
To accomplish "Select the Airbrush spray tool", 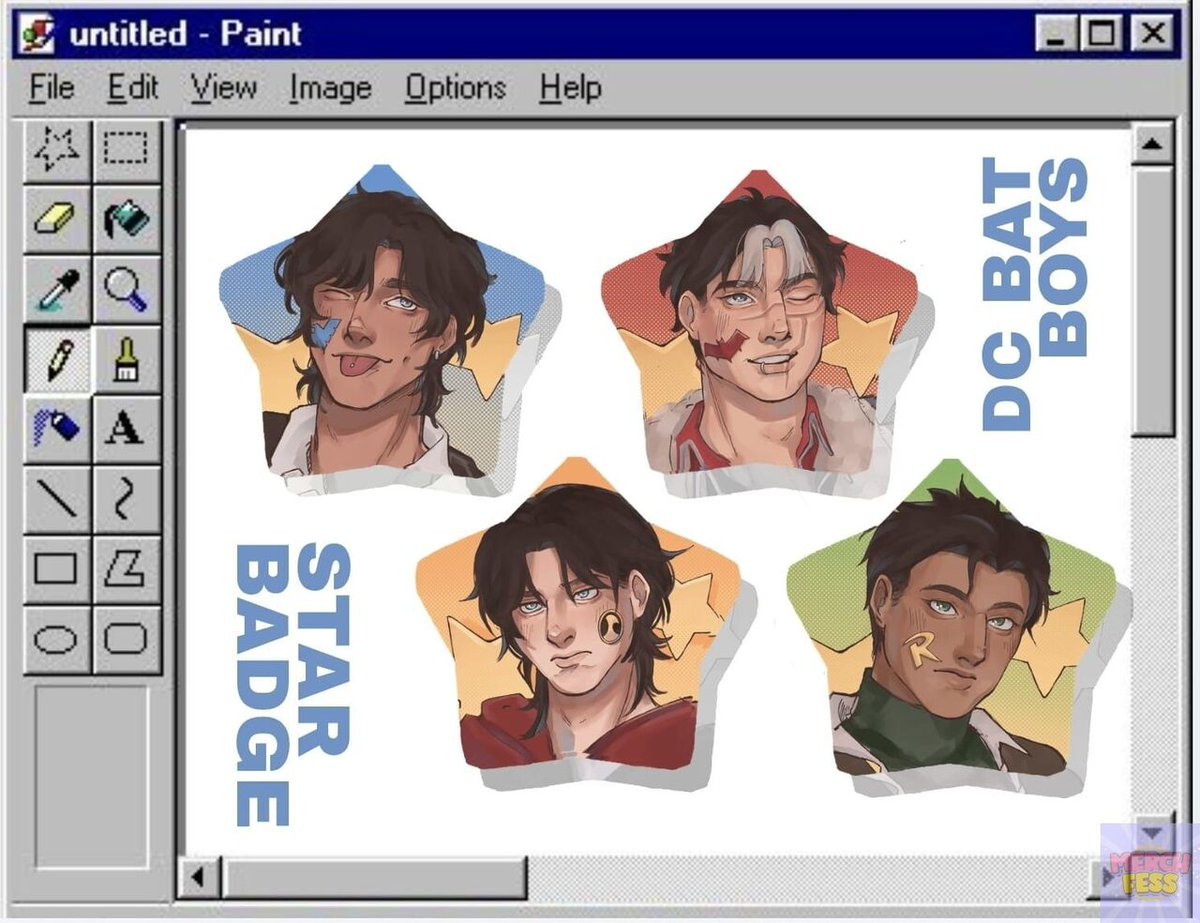I will pyautogui.click(x=57, y=429).
